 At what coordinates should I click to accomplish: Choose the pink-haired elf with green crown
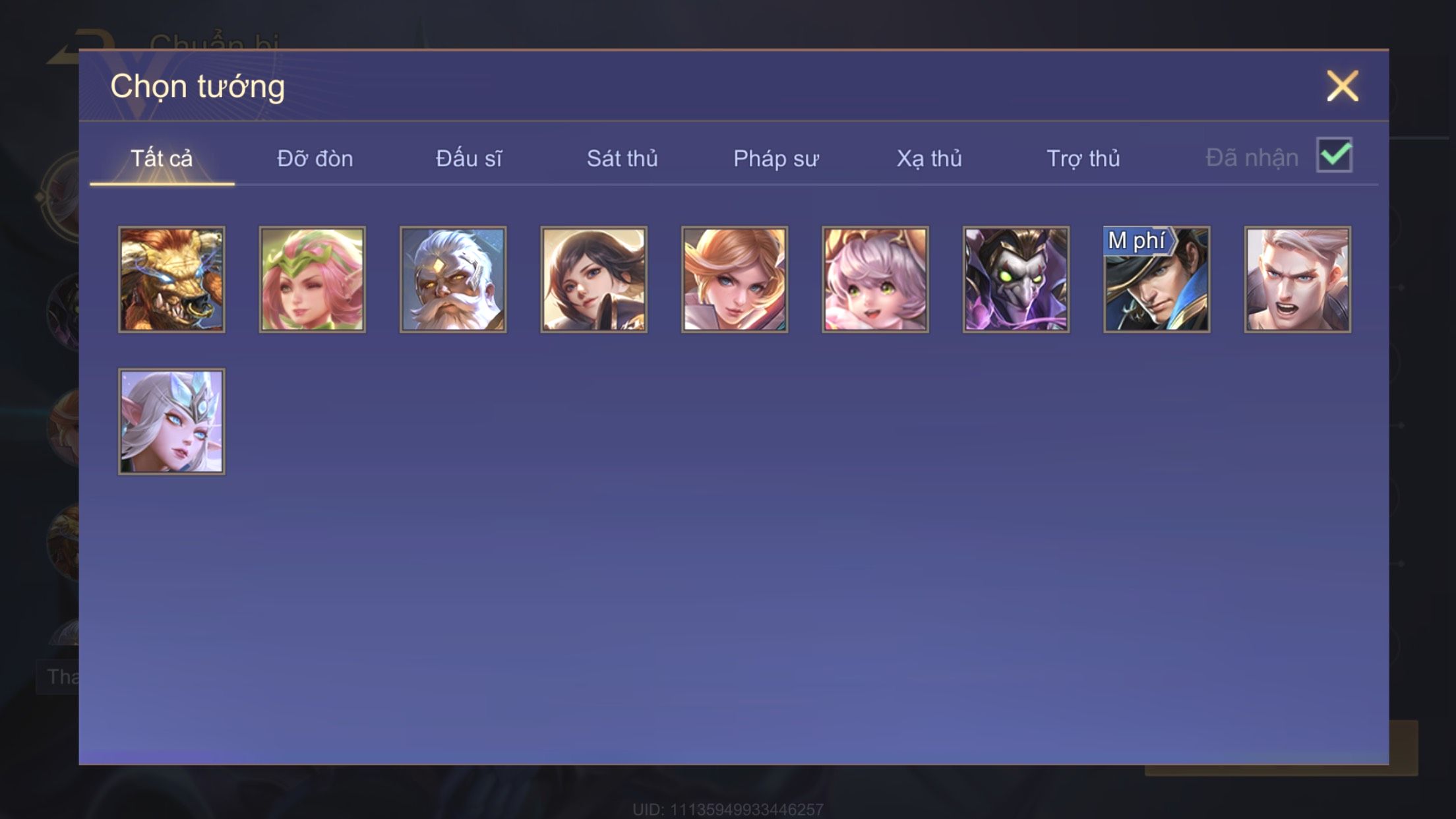313,280
